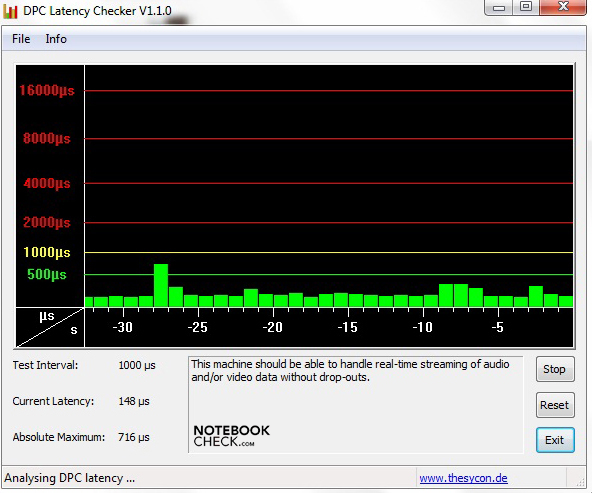
Task: Maximize the DPC Latency Checker window
Action: (526, 7)
